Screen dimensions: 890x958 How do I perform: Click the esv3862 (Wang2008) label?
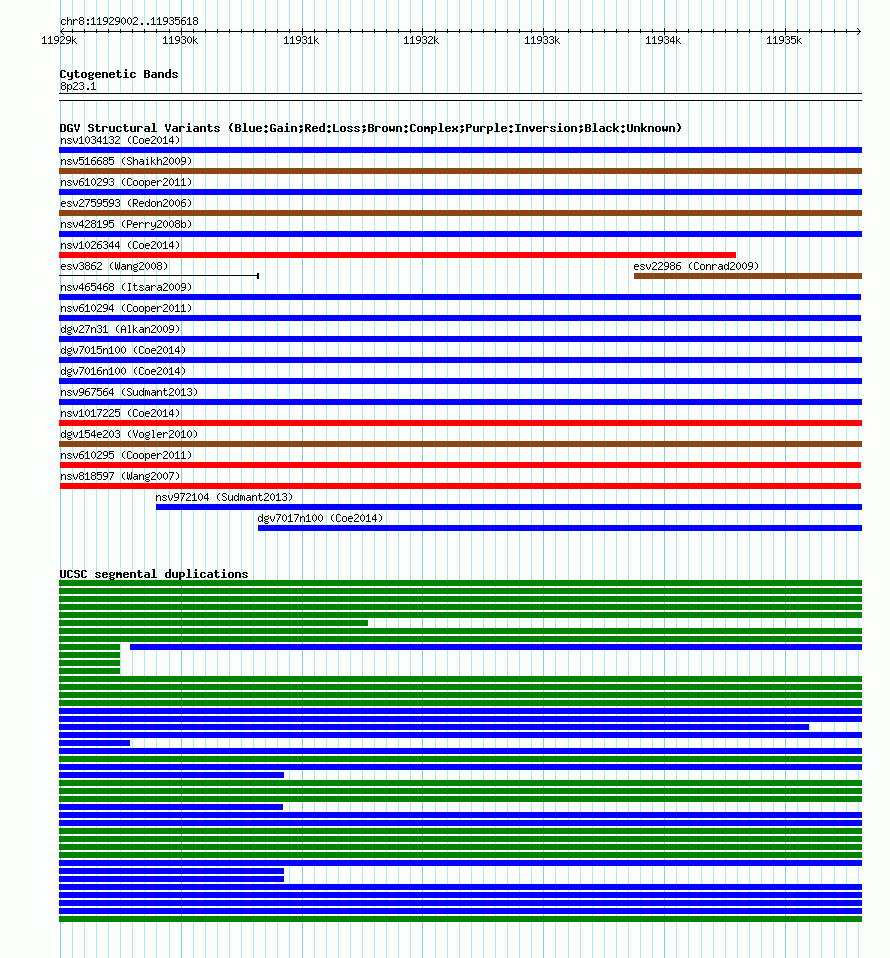[114, 266]
